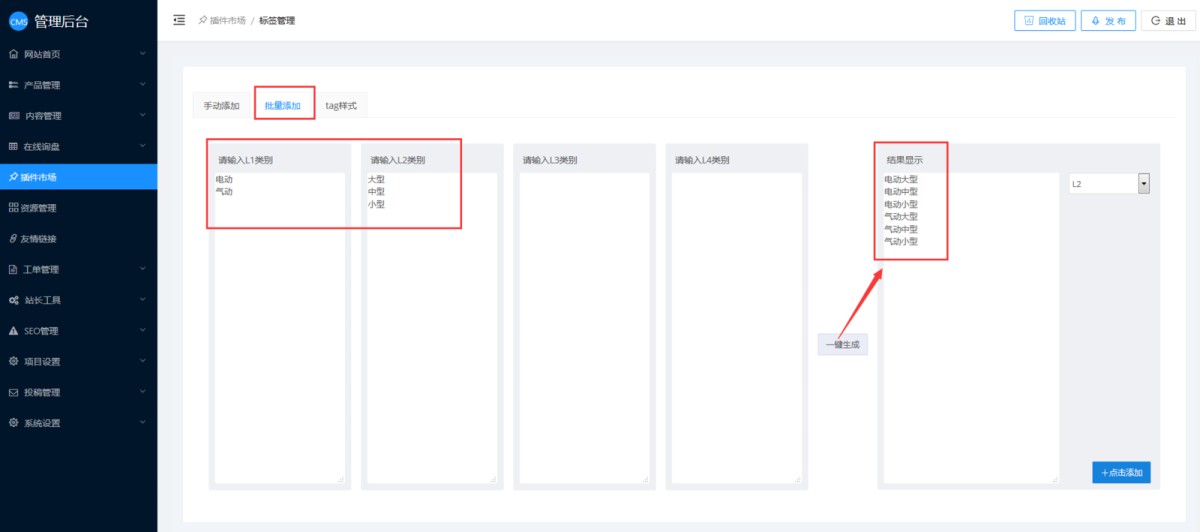Click the 插件市场 breadcrumb link

tap(227, 20)
